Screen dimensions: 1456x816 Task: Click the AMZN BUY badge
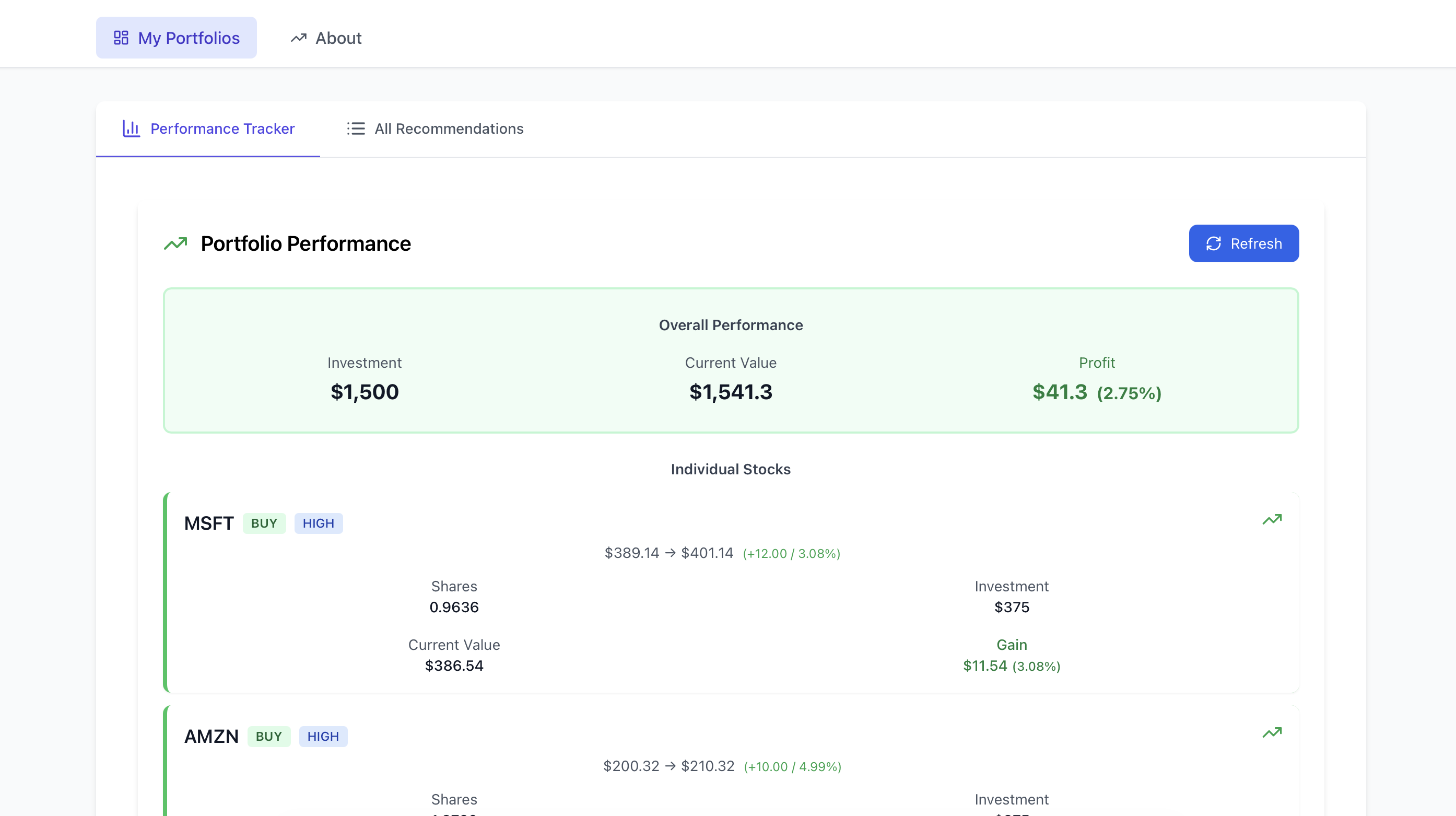268,737
